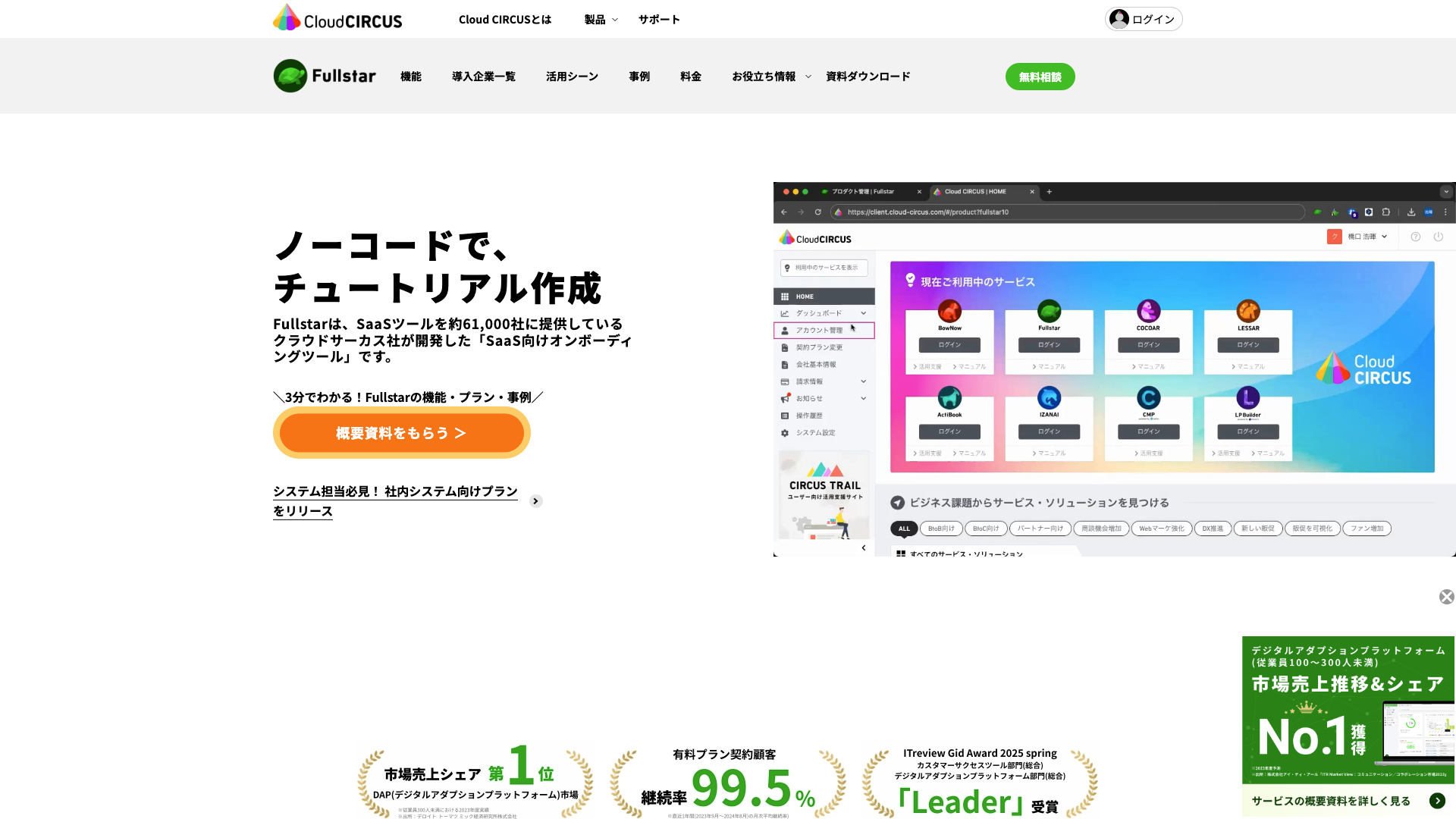Image resolution: width=1456 pixels, height=819 pixels.
Task: Click the LP Builder service icon in the hero screenshot
Action: pos(1248,397)
